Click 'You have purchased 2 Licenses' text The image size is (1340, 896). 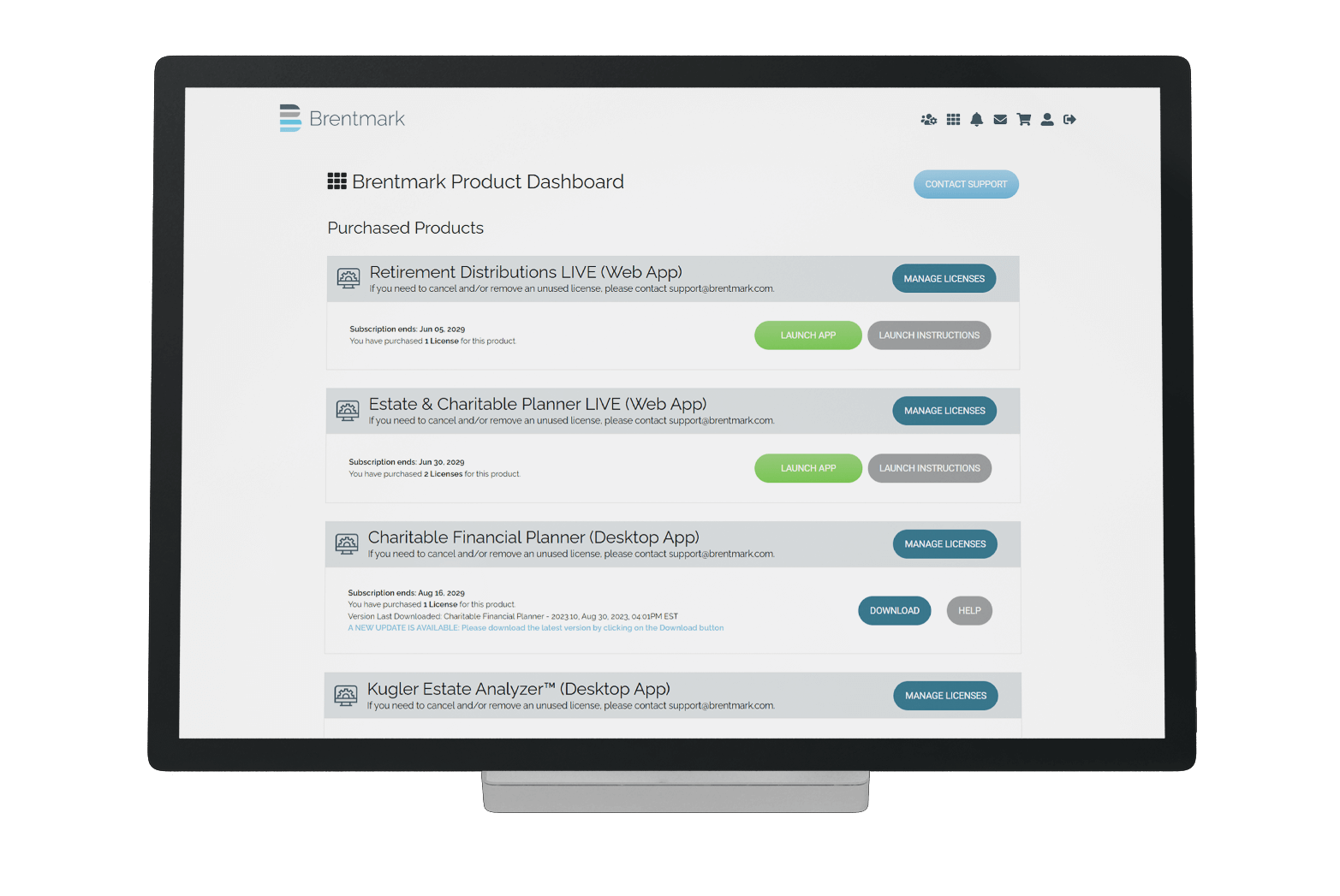[x=434, y=474]
